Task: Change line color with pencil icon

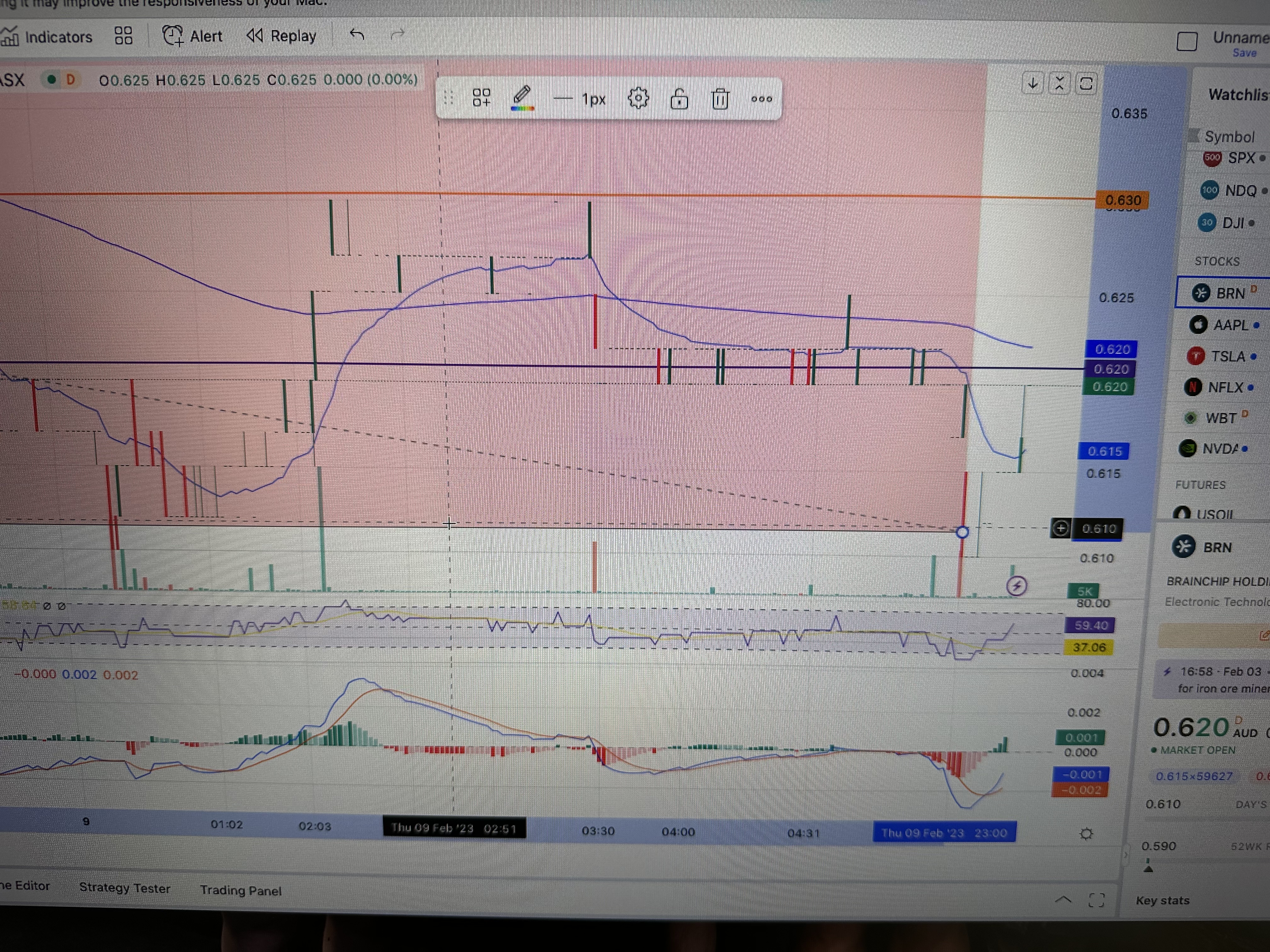Action: tap(523, 98)
